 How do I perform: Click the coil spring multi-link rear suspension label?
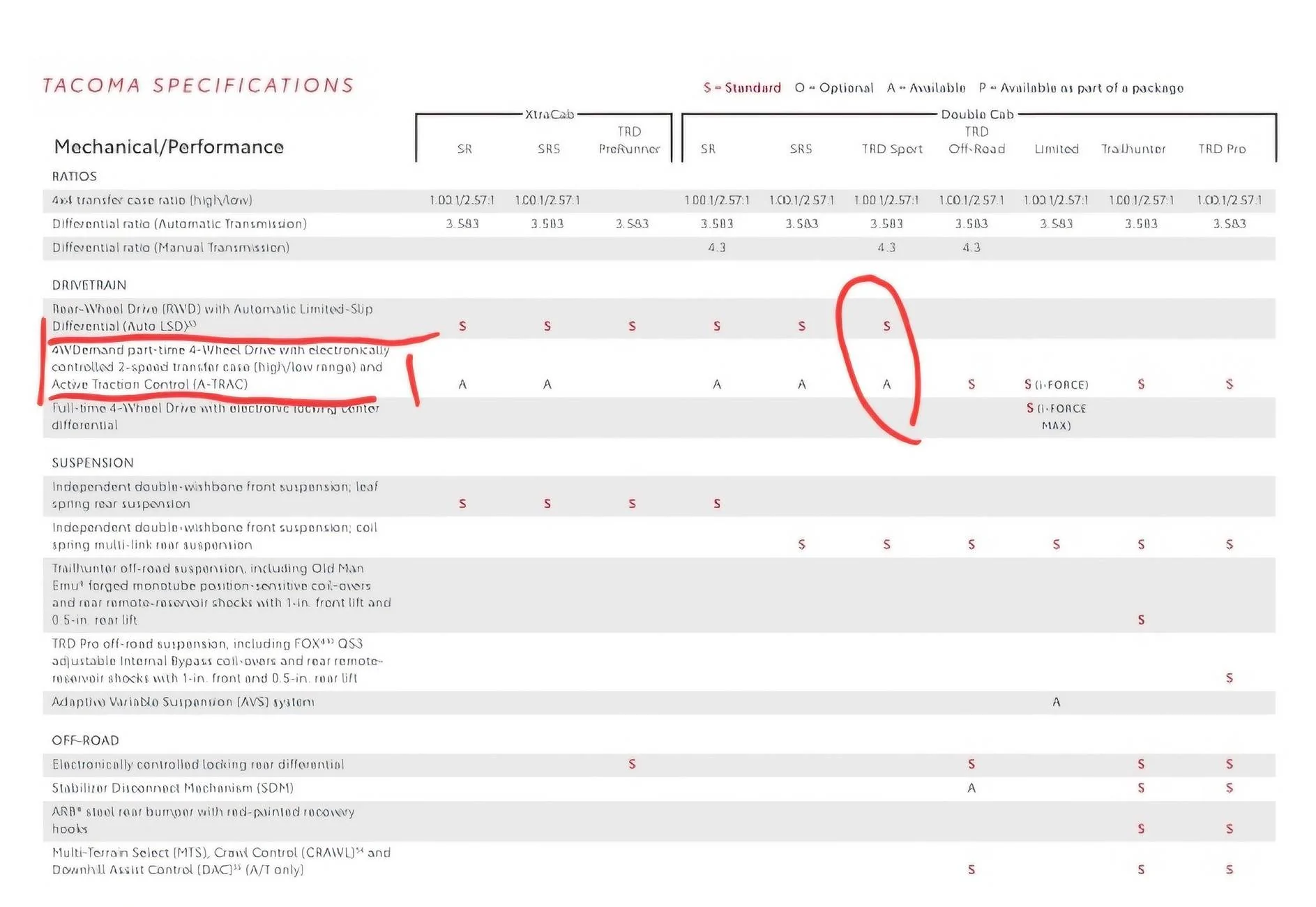(x=214, y=536)
